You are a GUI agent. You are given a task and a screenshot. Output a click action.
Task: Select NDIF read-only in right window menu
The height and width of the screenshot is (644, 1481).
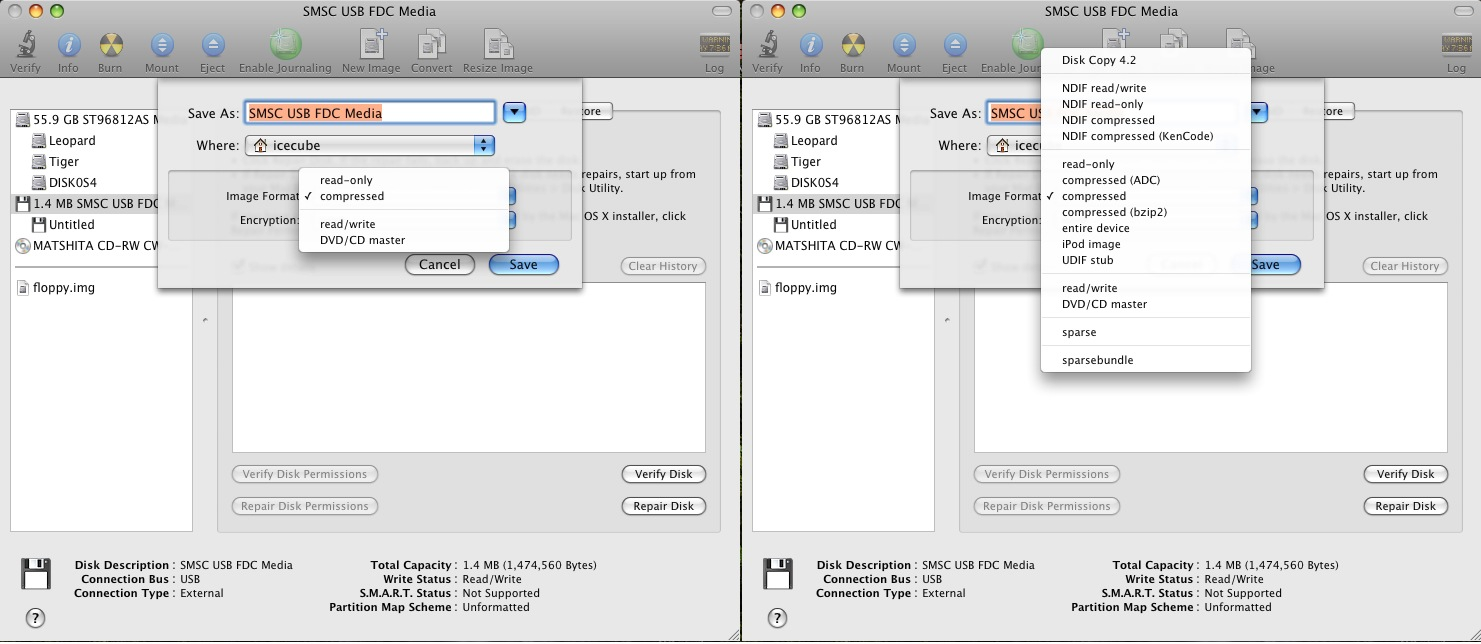[x=1146, y=104]
